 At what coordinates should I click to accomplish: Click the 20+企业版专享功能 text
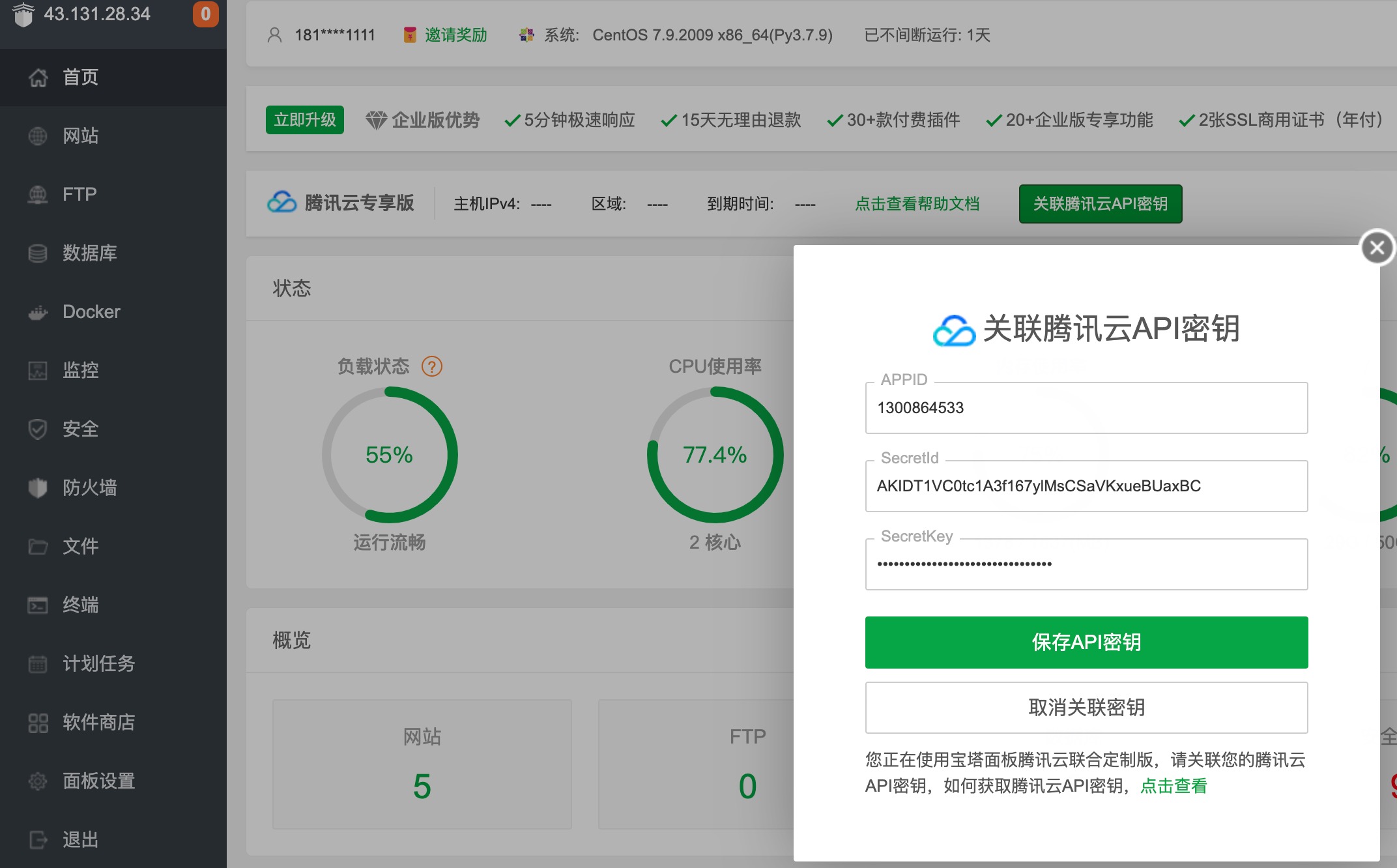(1079, 121)
